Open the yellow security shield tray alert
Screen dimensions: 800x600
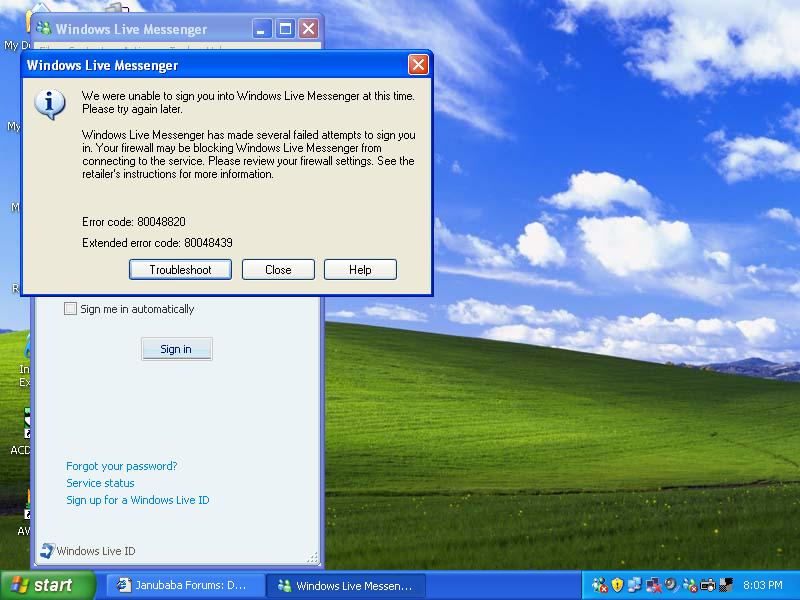[x=618, y=585]
